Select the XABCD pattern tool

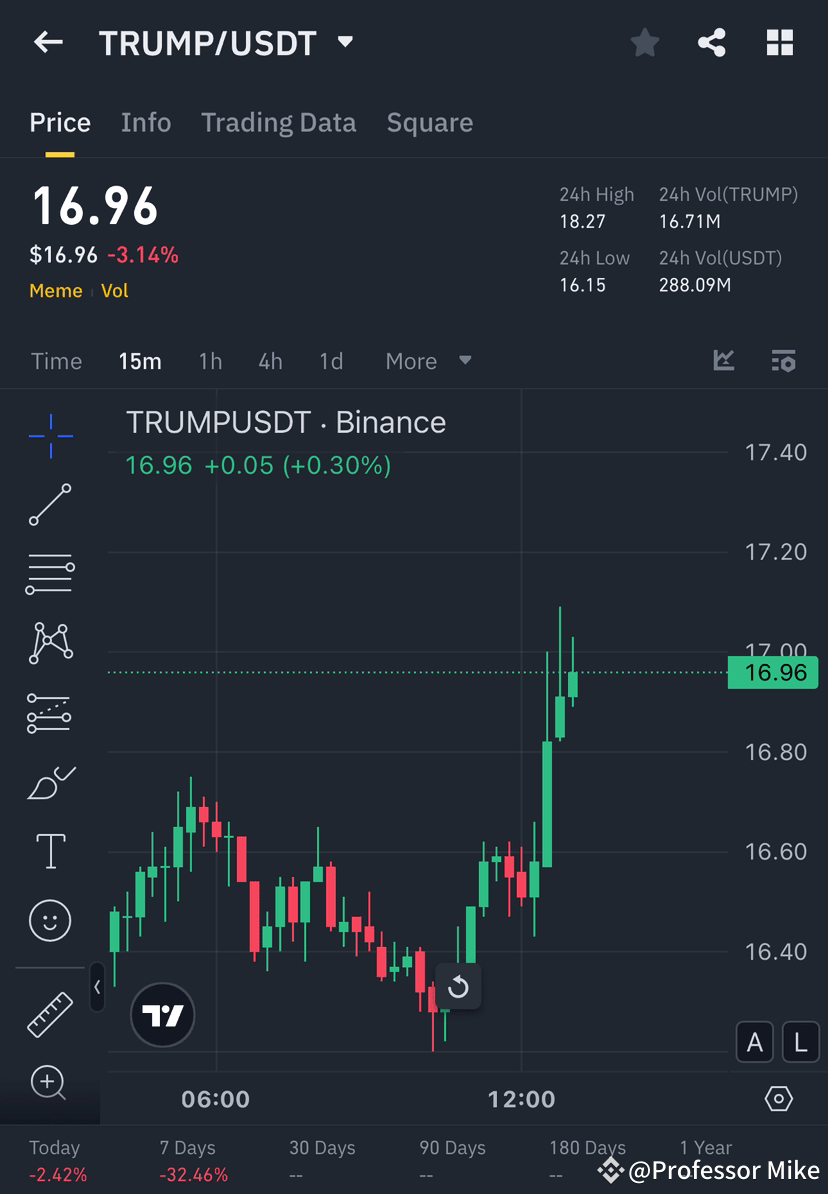click(50, 643)
